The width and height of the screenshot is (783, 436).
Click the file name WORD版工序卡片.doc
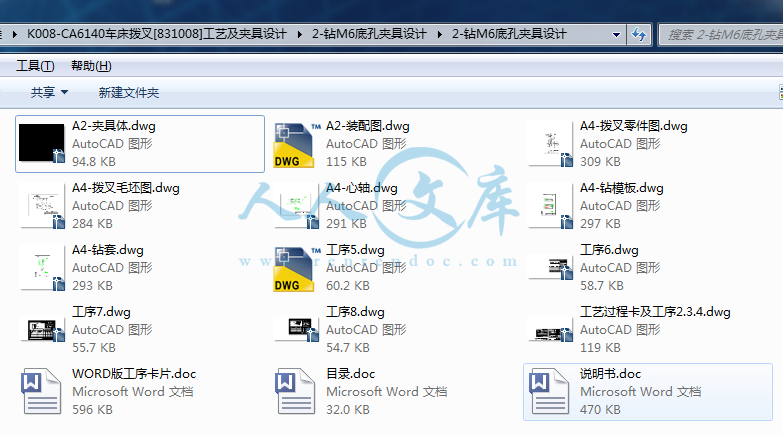pyautogui.click(x=134, y=374)
